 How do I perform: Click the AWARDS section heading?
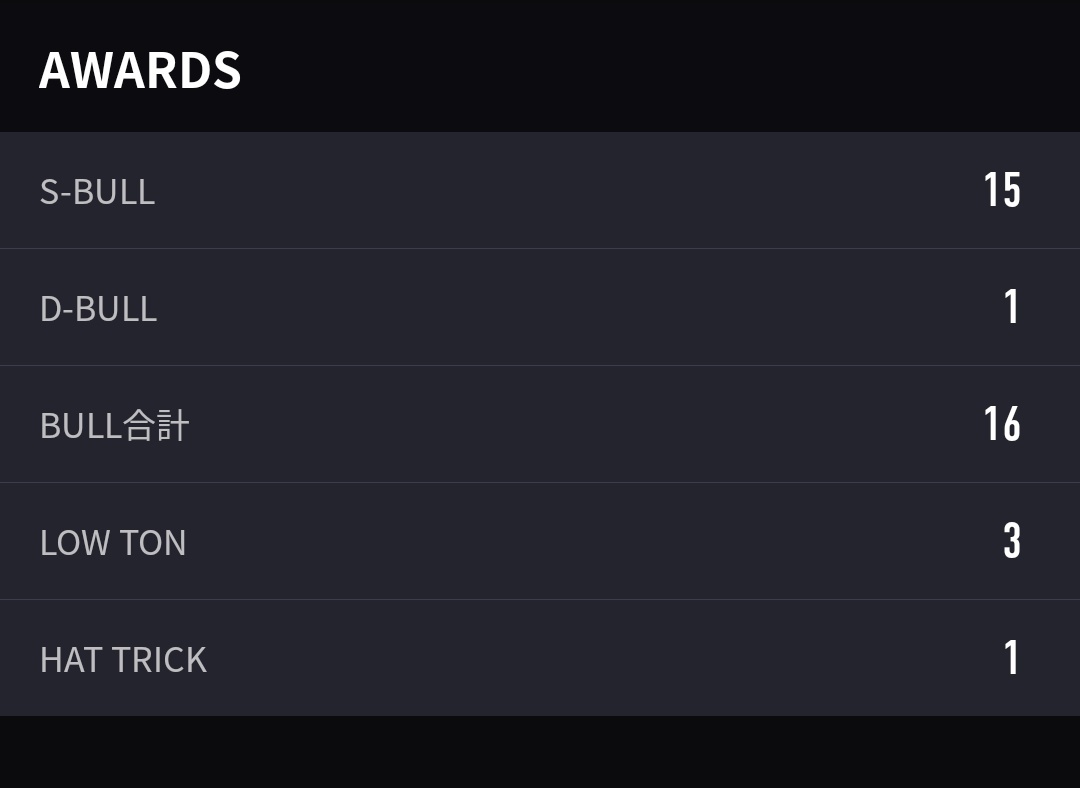[x=140, y=70]
